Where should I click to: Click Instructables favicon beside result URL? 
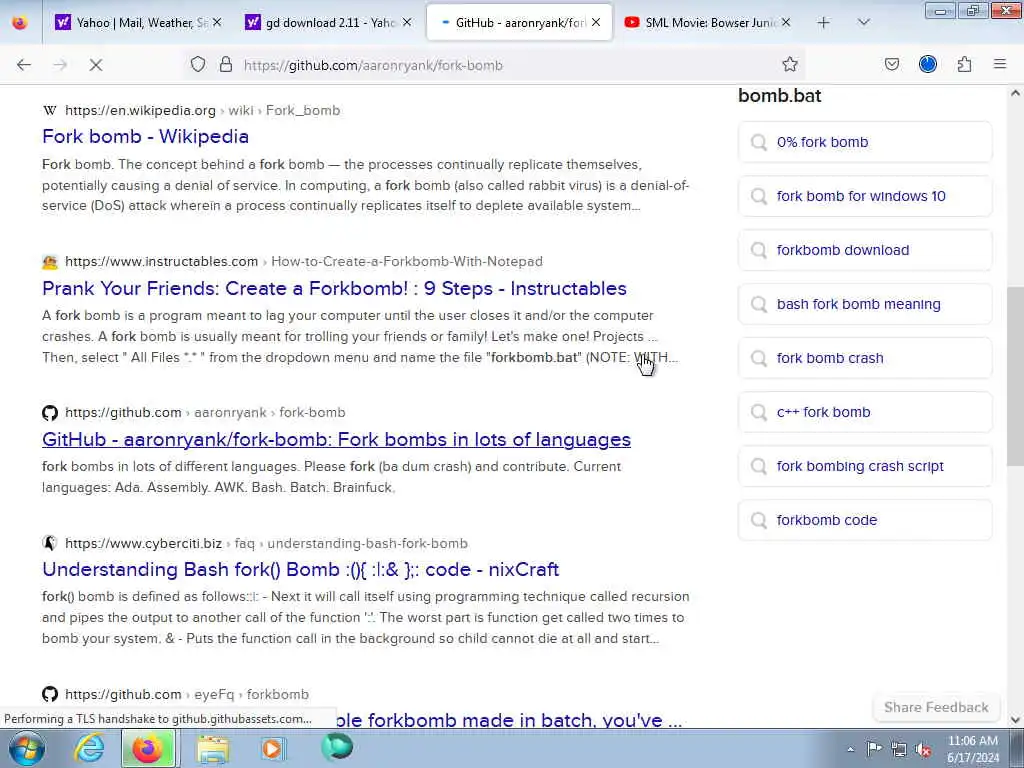click(x=50, y=262)
